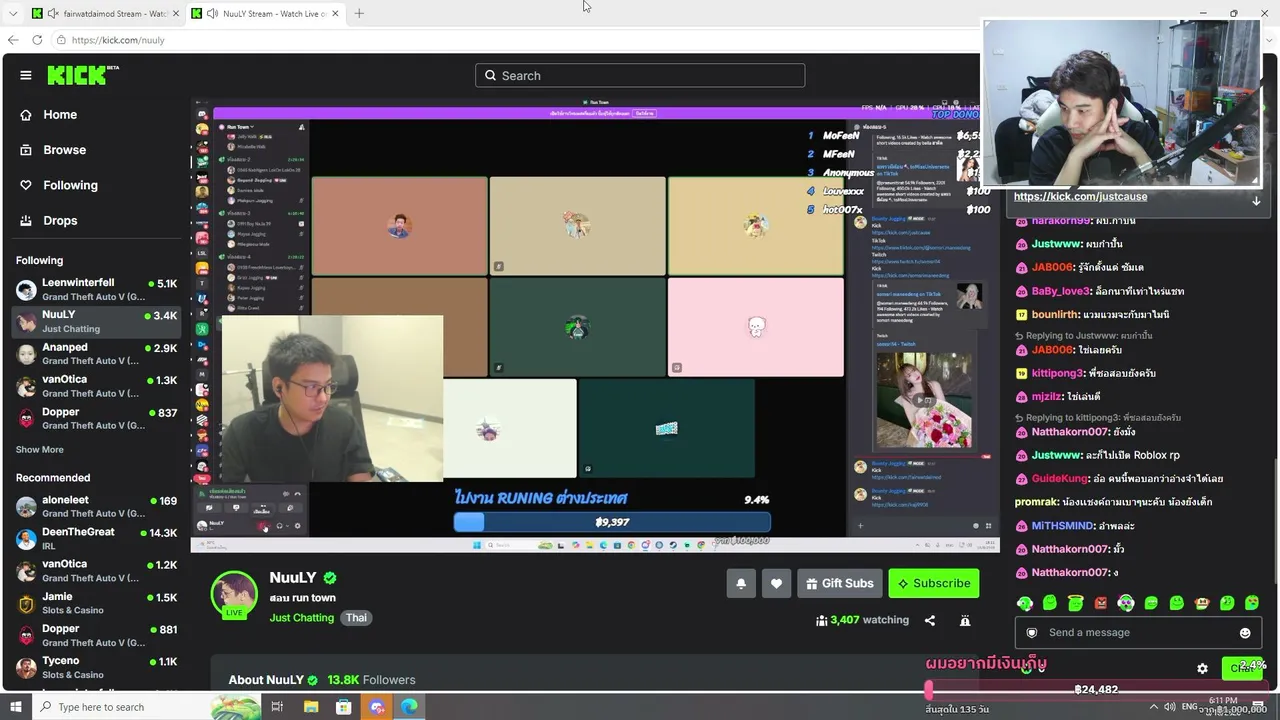This screenshot has width=1280, height=720.
Task: Open Following in the sidebar menu
Action: 70,185
